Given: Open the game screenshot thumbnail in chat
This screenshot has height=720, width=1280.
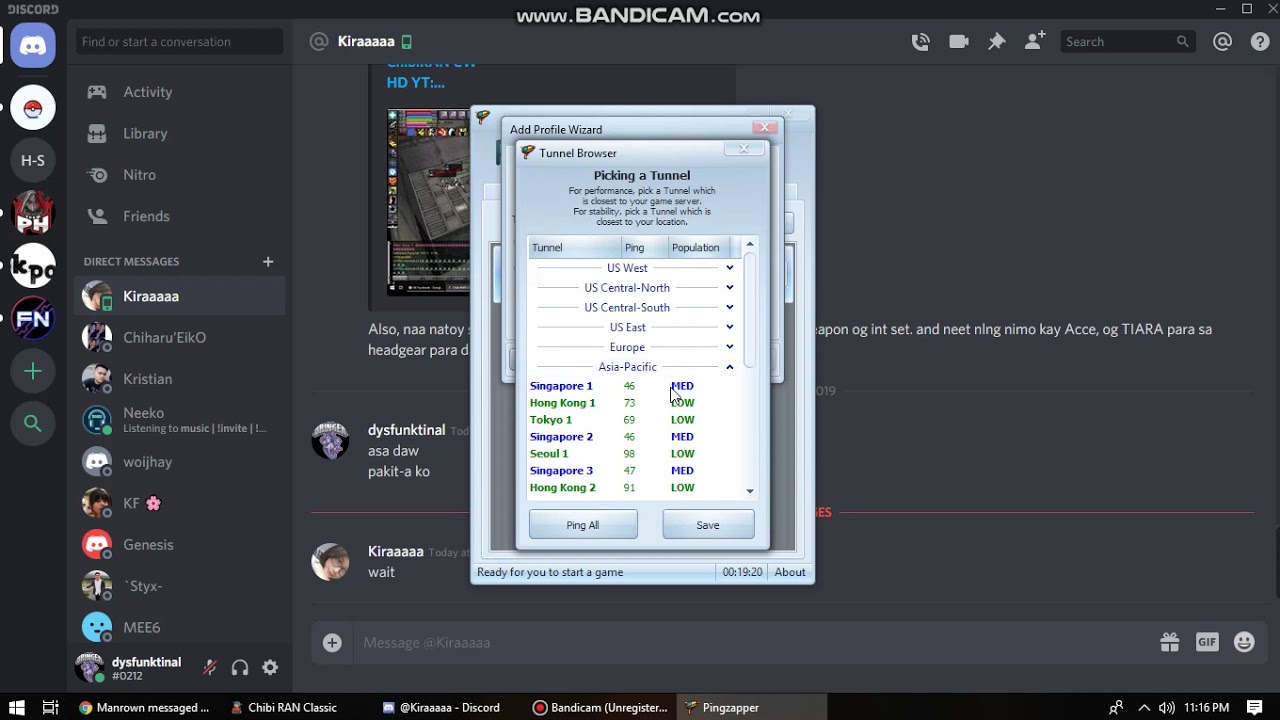Looking at the screenshot, I should tap(429, 202).
